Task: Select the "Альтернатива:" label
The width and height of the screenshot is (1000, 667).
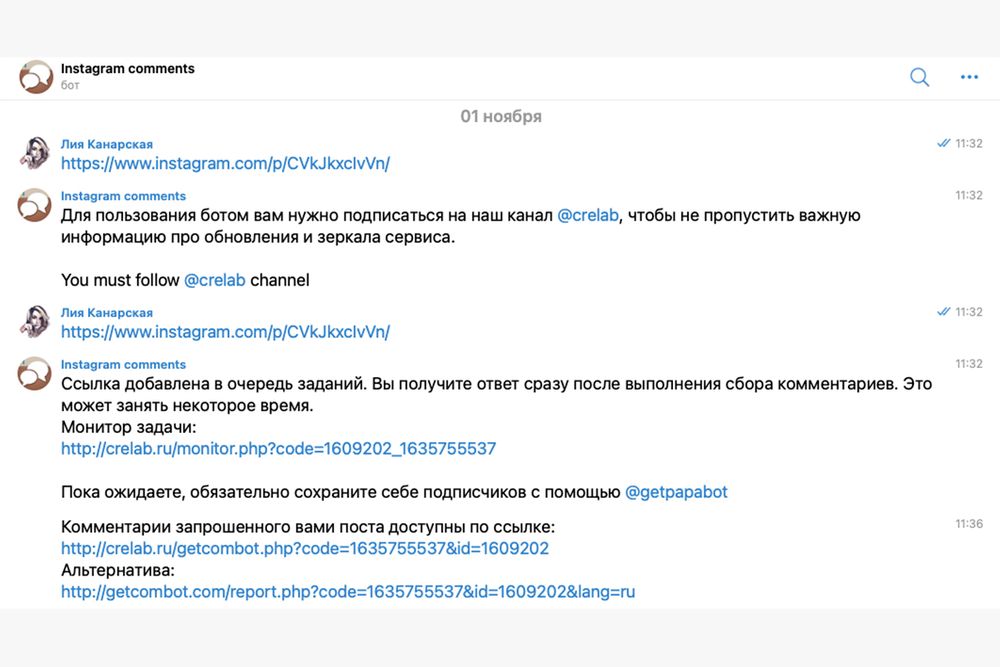Action: (117, 570)
